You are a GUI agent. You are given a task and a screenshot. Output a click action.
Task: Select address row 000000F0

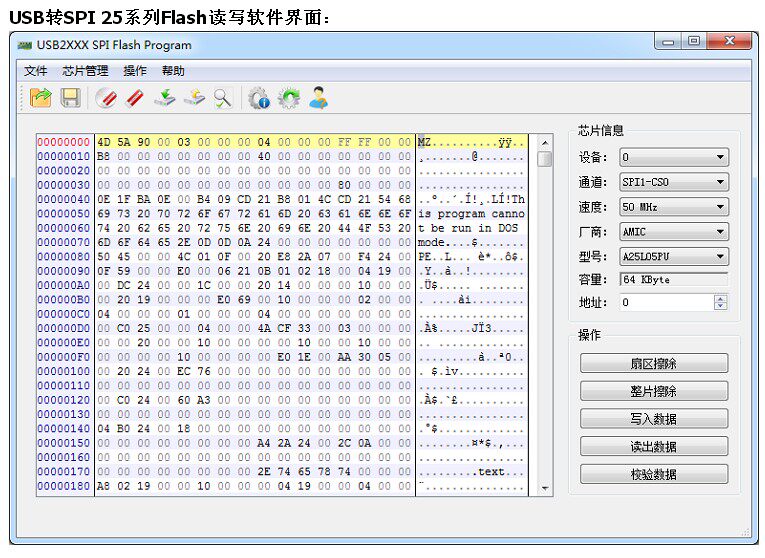click(x=64, y=357)
